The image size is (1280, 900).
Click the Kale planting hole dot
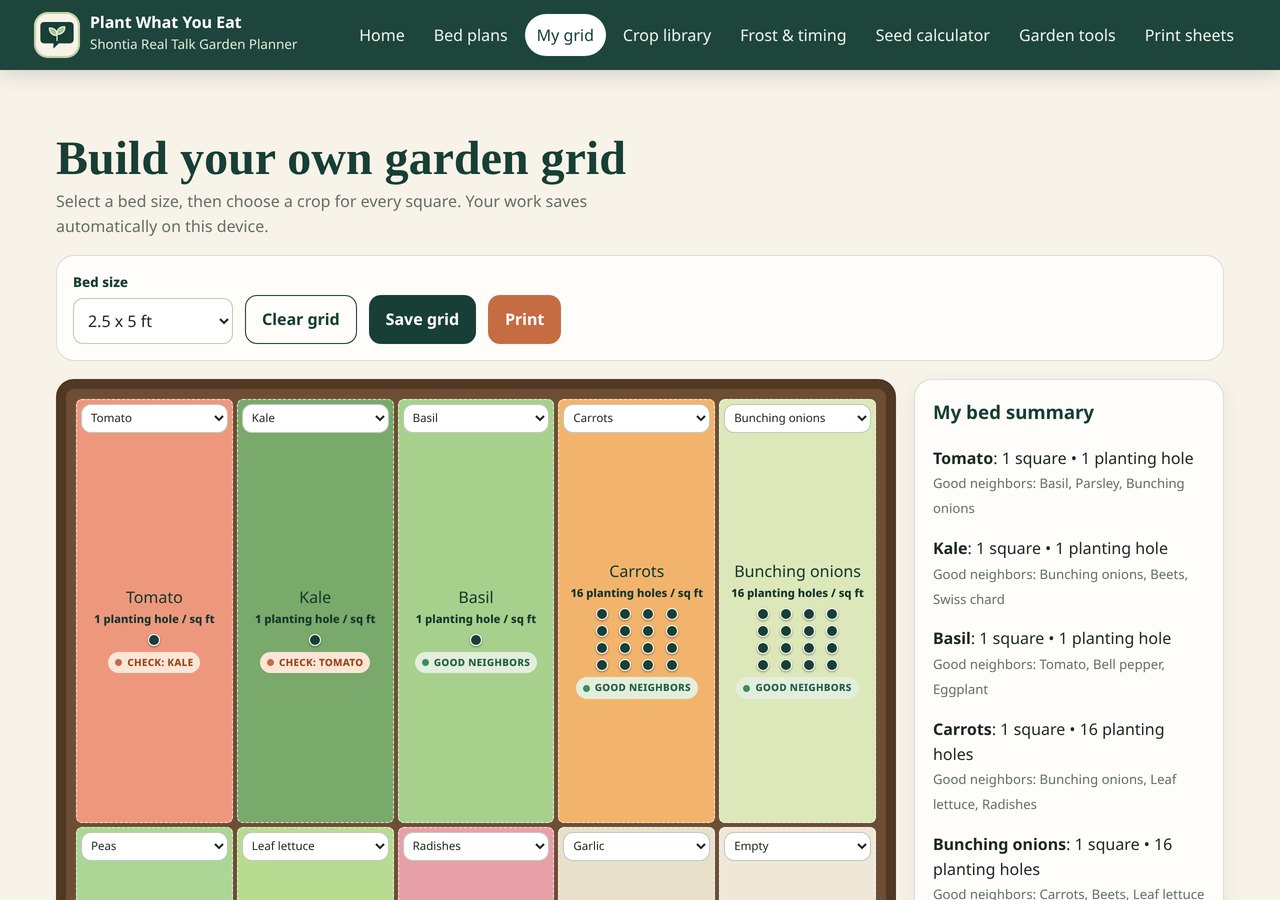(x=315, y=640)
